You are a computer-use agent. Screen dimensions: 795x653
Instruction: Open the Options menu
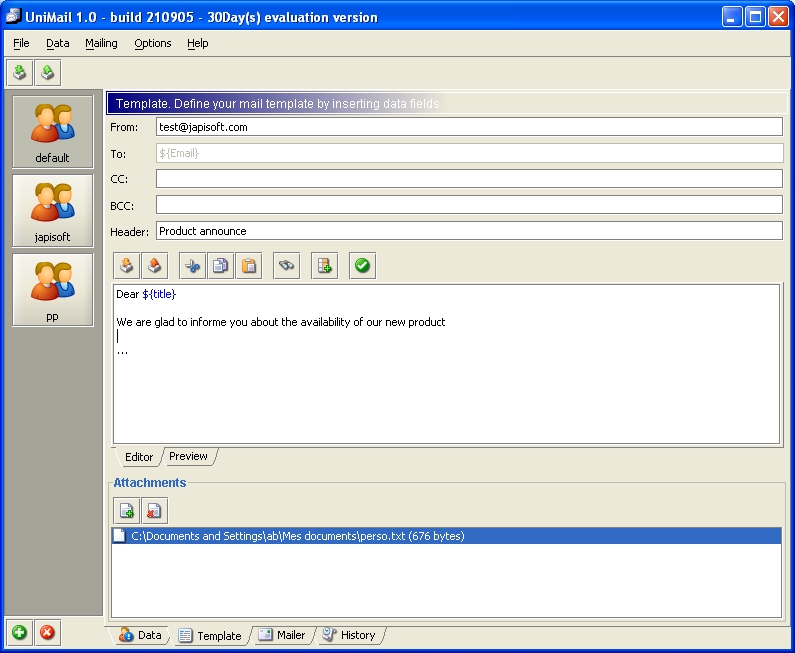point(153,44)
